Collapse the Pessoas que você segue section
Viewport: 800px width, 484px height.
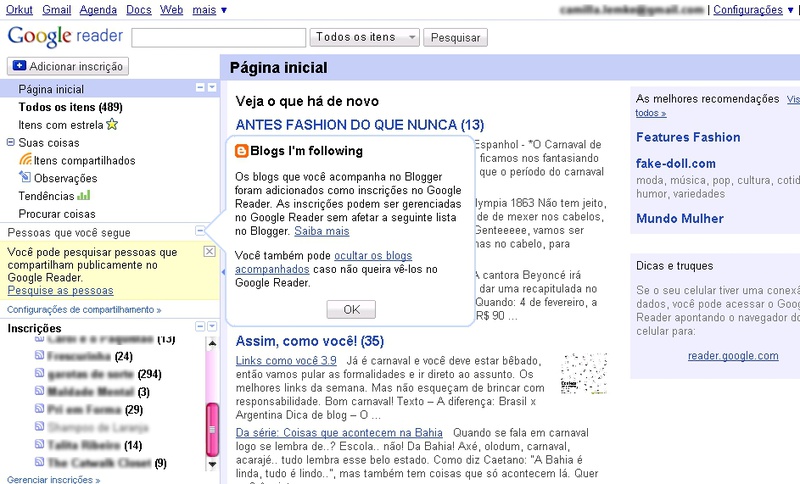coord(200,231)
